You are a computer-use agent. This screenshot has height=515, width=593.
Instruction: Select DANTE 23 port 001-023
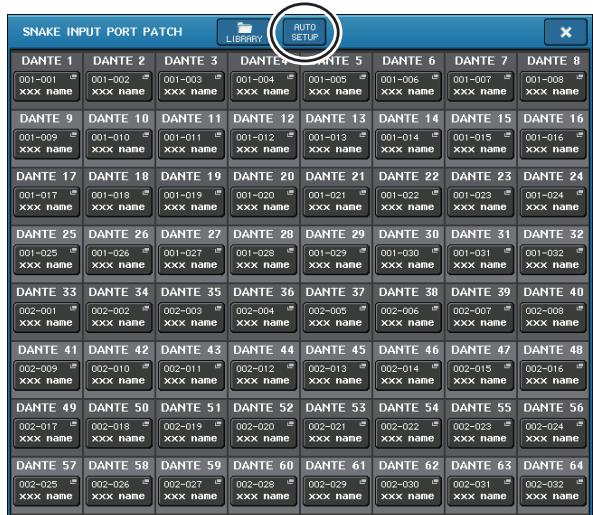(481, 202)
